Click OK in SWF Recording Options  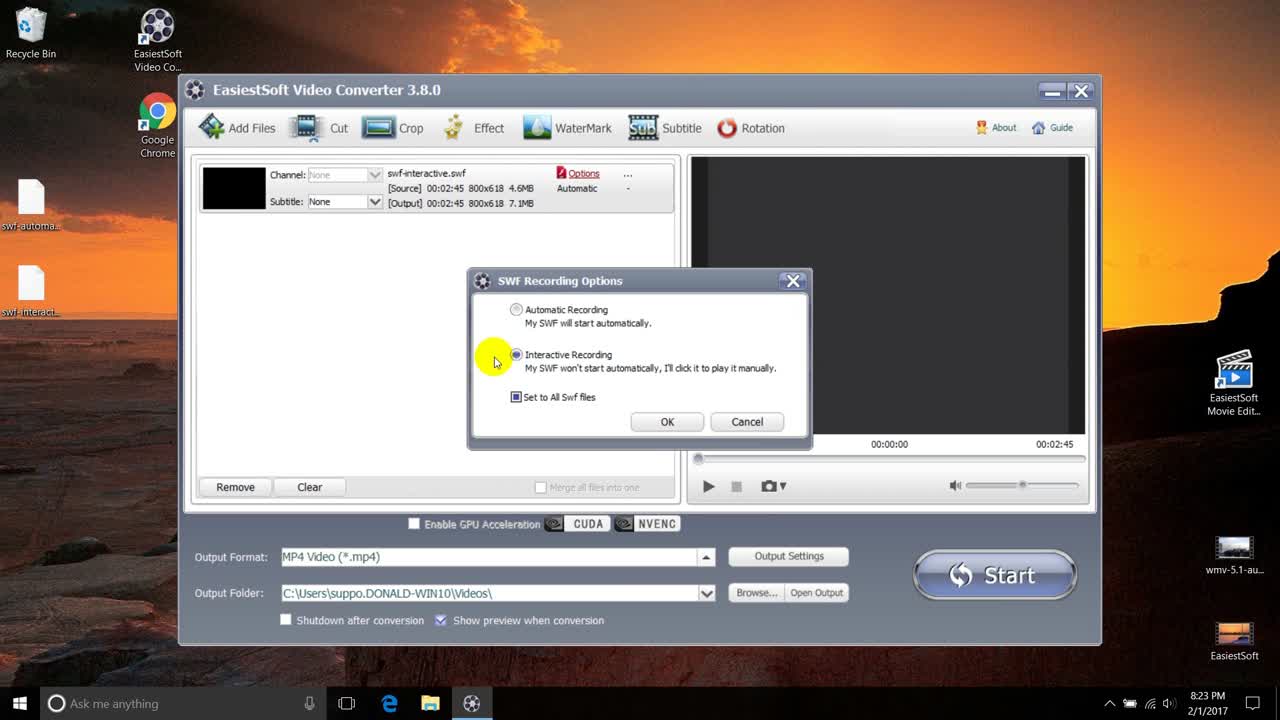pyautogui.click(x=667, y=422)
